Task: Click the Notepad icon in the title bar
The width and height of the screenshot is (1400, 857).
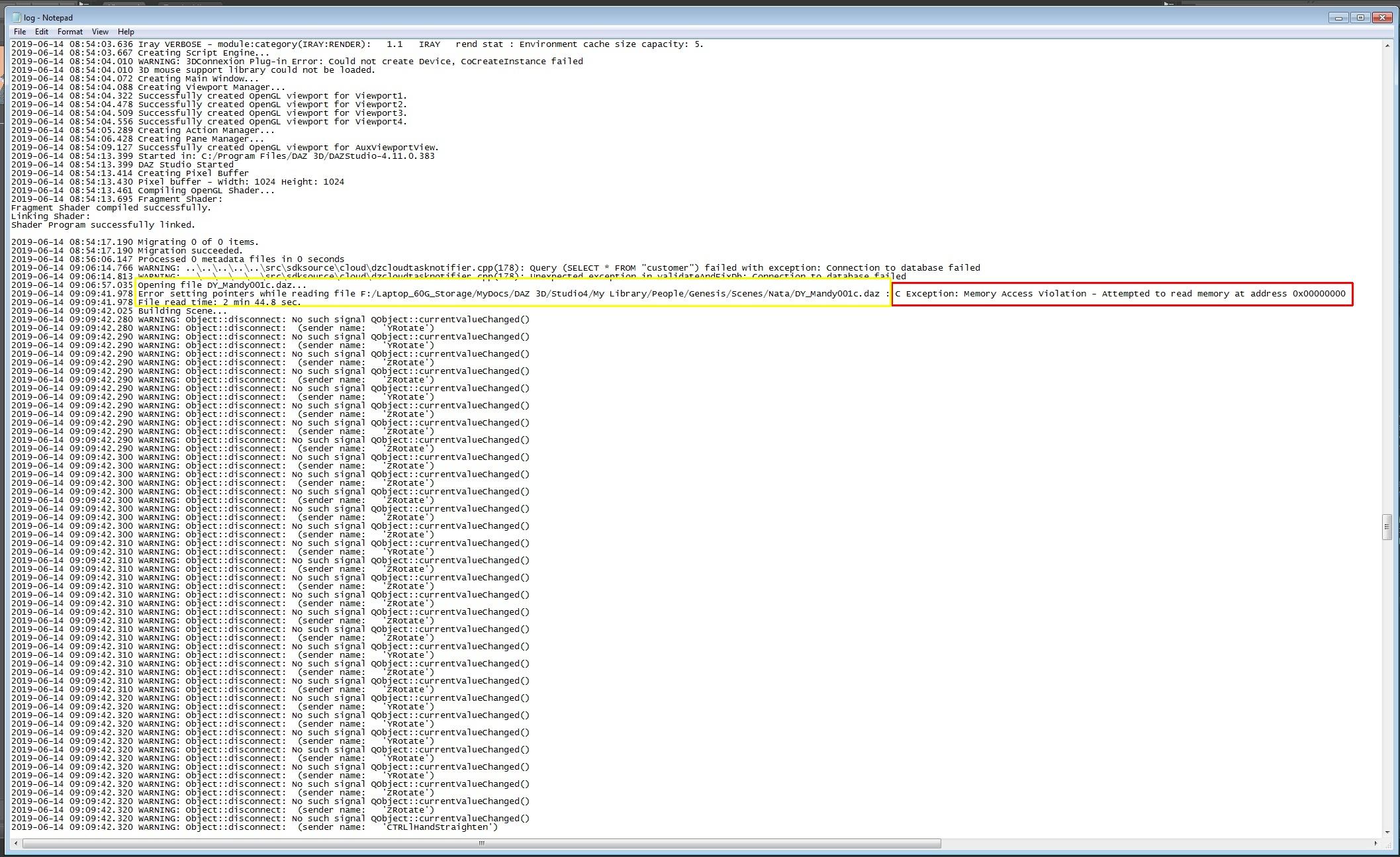Action: 16,17
